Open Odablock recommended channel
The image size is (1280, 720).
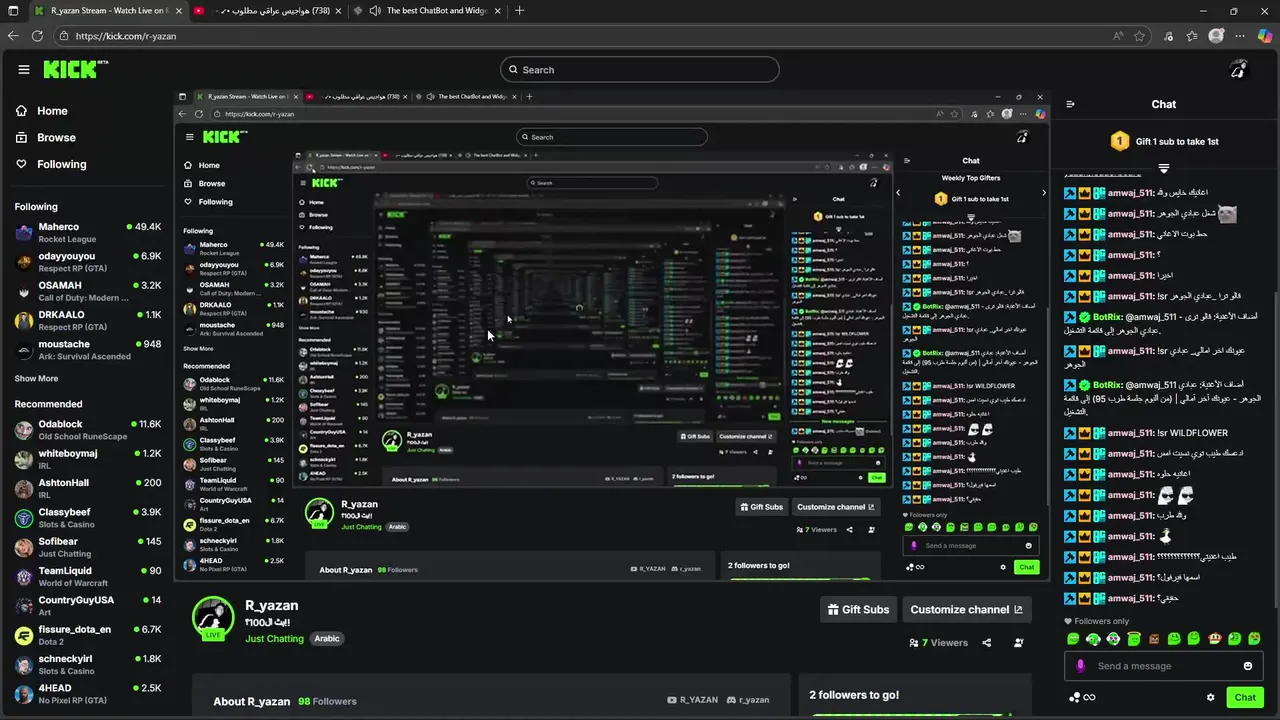(x=88, y=430)
